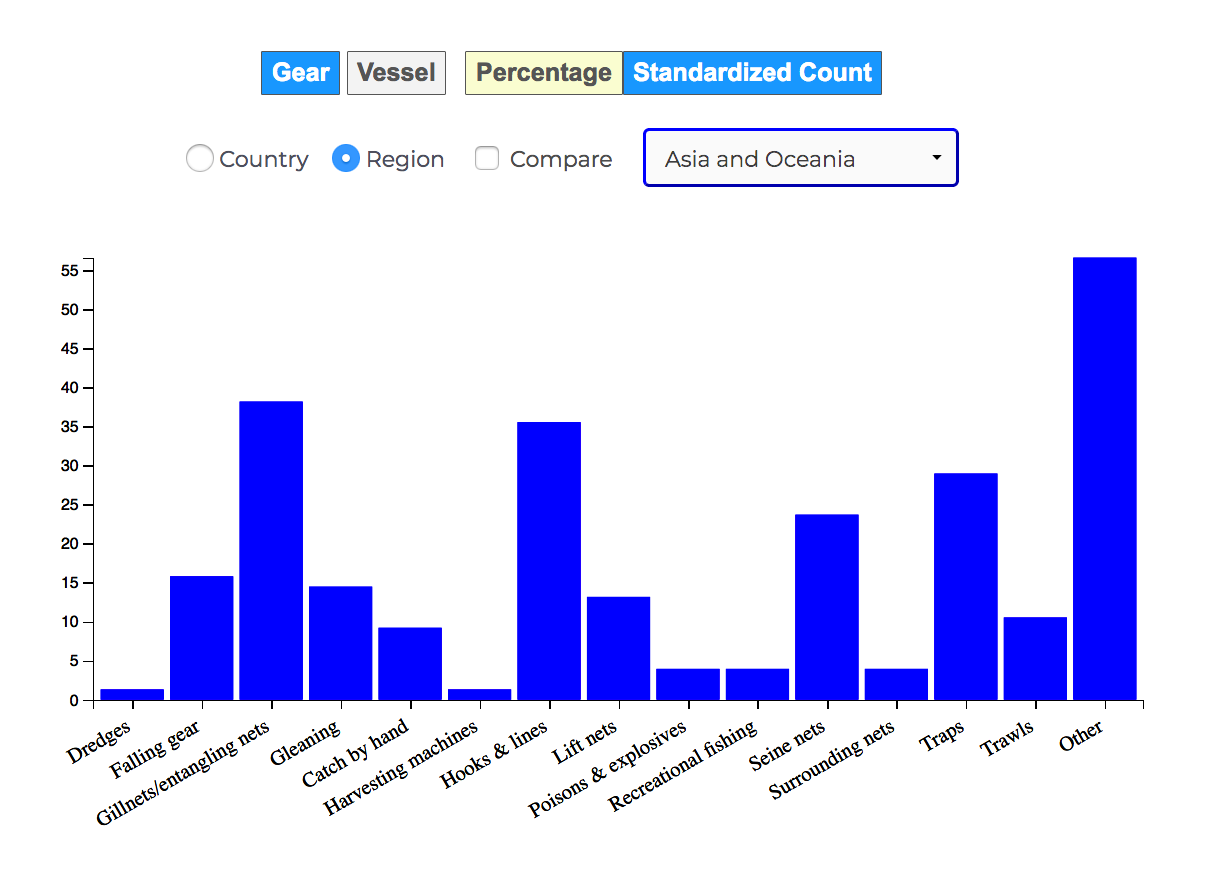
Task: Switch to the Vessel view
Action: tap(396, 73)
